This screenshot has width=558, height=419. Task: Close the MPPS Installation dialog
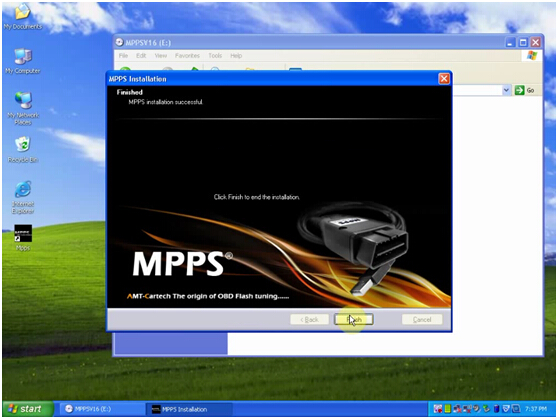pyautogui.click(x=444, y=79)
